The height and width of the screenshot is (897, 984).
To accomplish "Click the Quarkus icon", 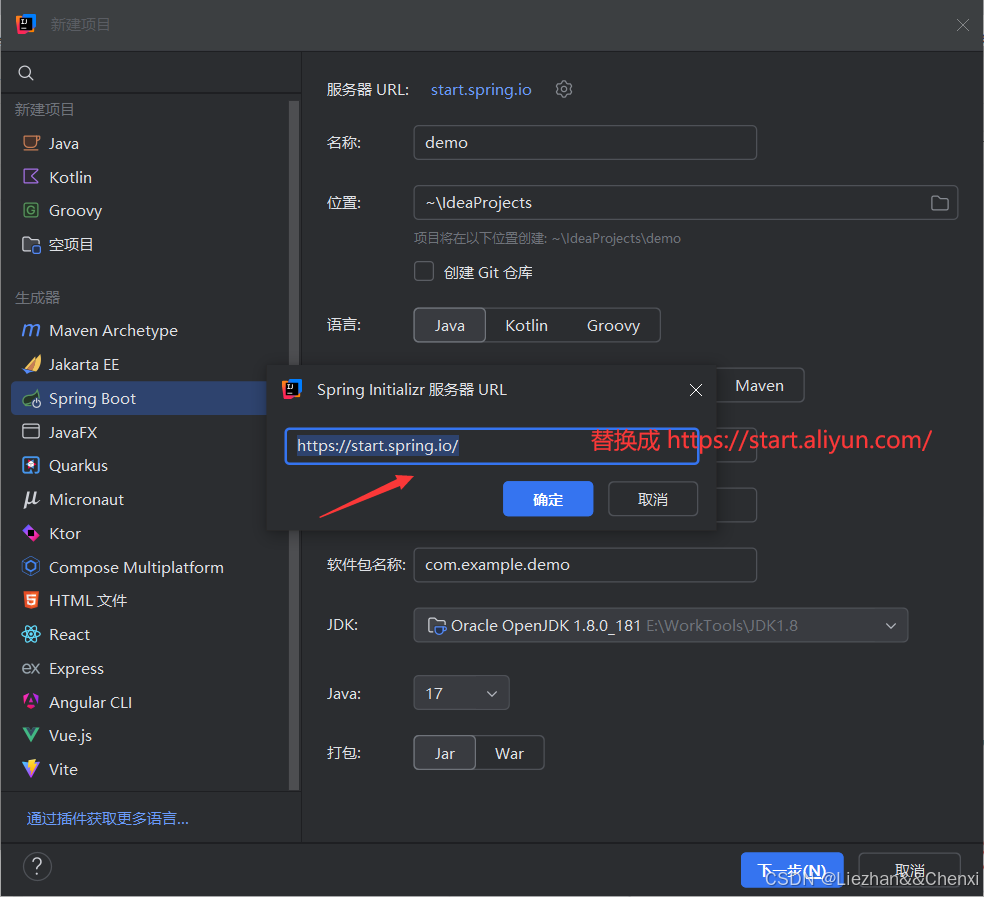I will click(31, 465).
